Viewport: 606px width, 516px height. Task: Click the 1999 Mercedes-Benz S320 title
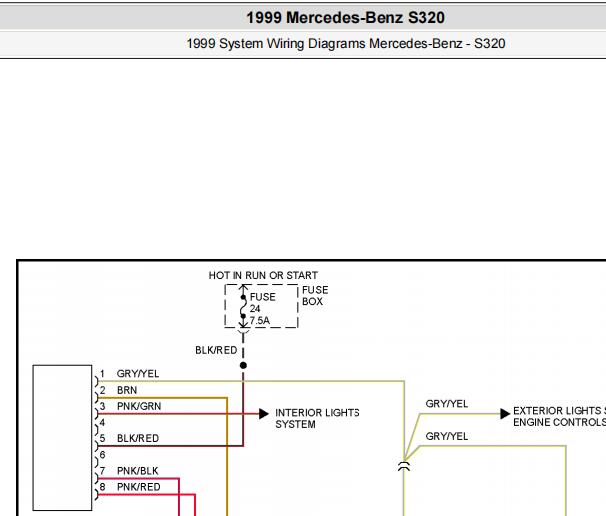[x=346, y=18]
